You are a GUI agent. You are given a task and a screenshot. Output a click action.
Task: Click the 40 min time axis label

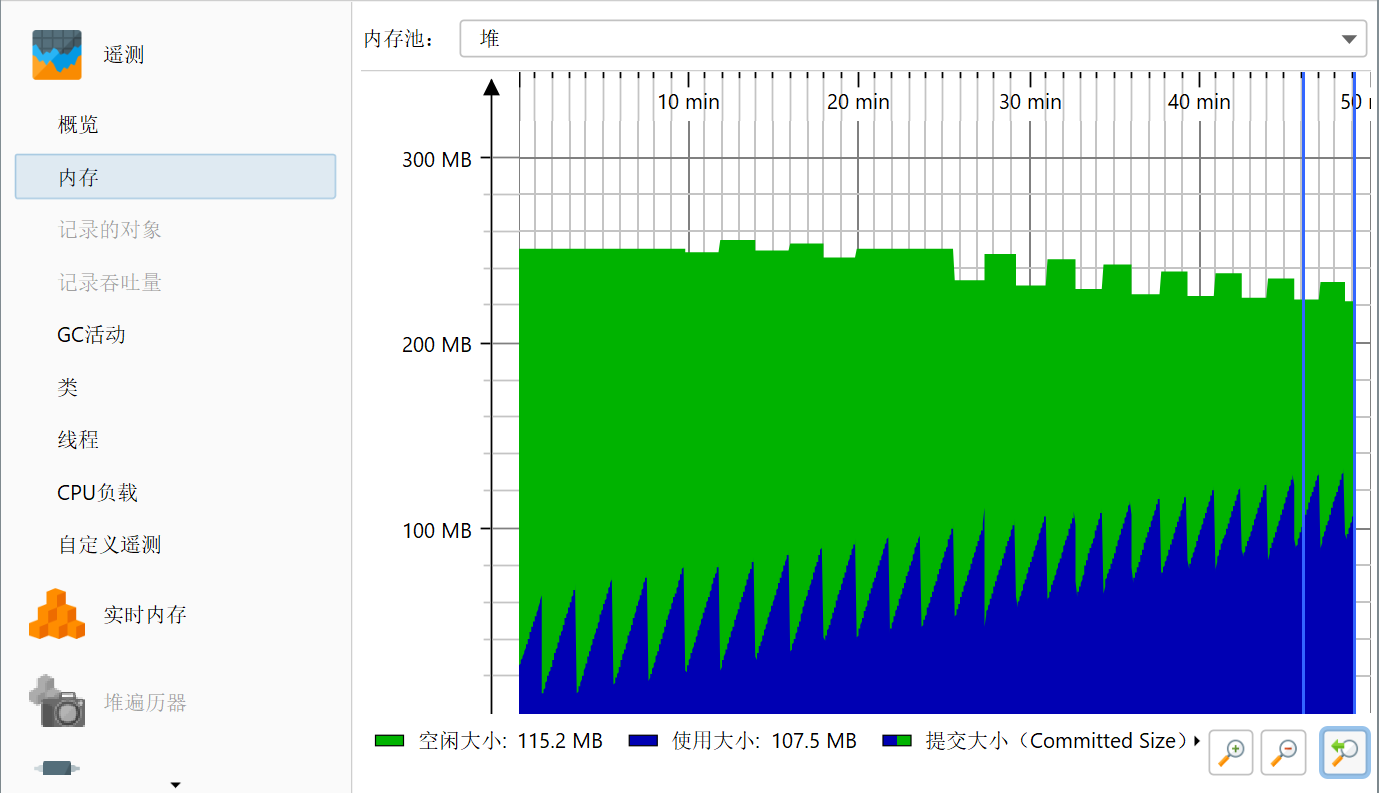[1199, 101]
